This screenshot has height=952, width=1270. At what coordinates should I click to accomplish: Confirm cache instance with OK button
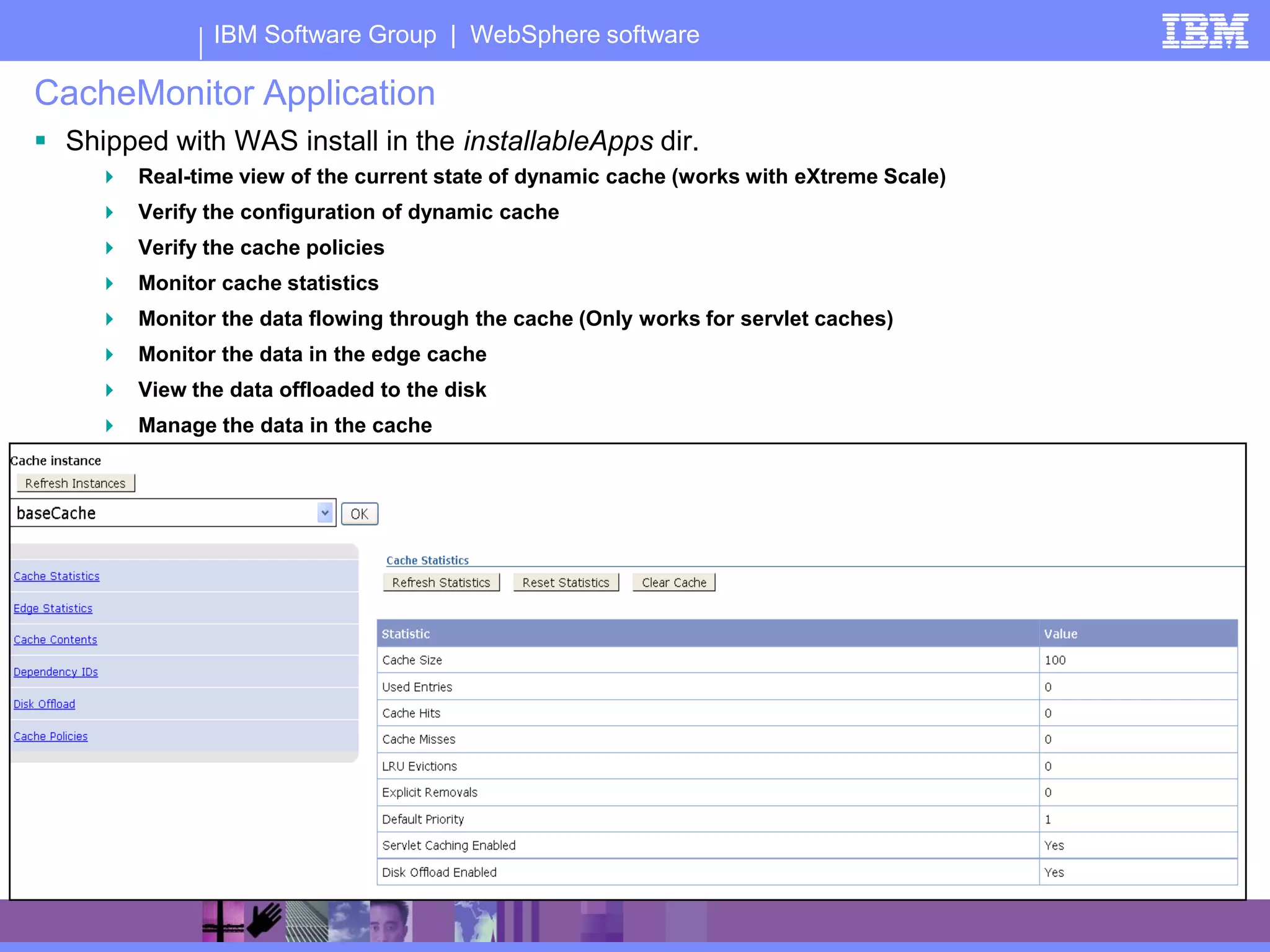click(360, 514)
